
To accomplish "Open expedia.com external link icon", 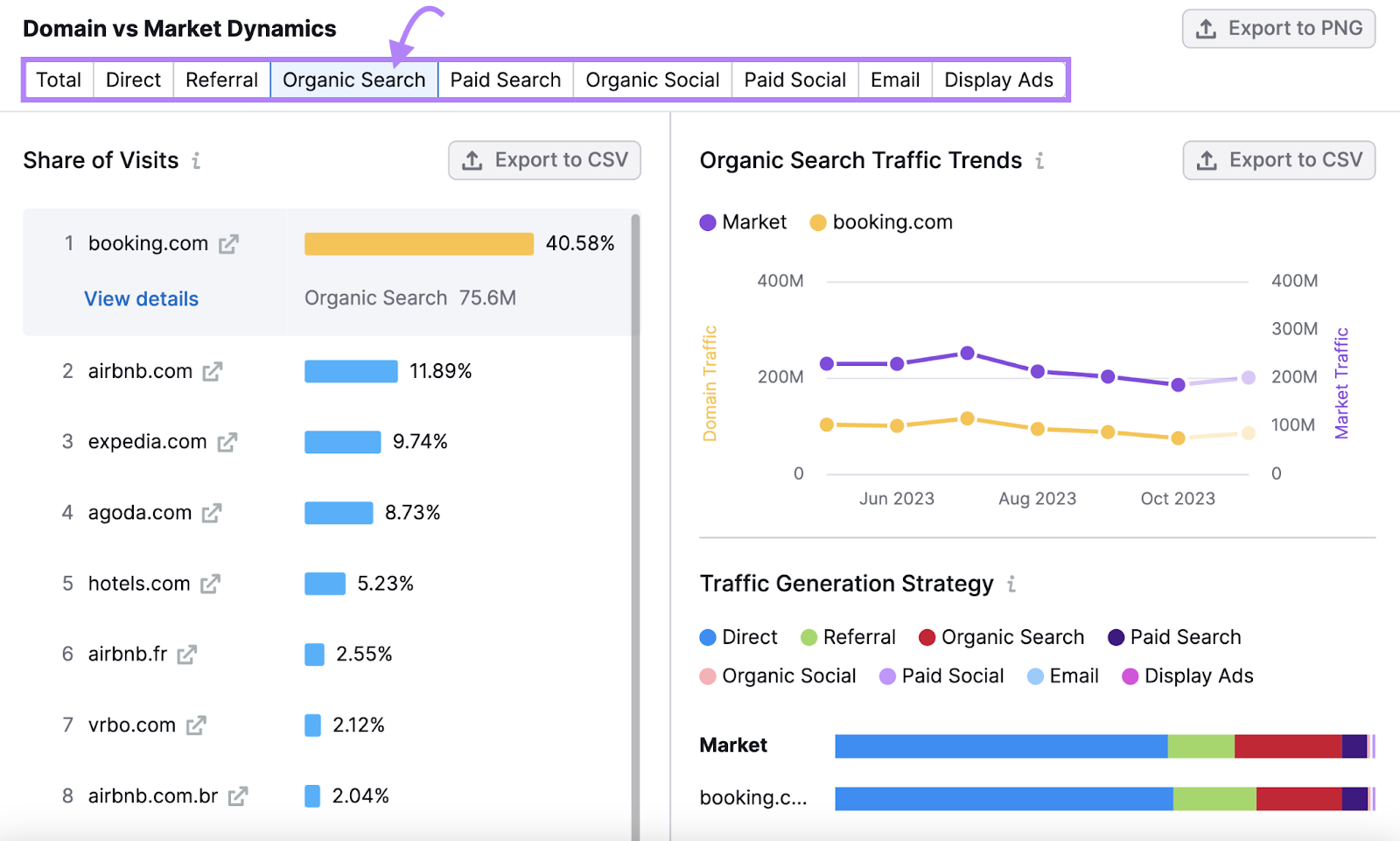I will [227, 443].
